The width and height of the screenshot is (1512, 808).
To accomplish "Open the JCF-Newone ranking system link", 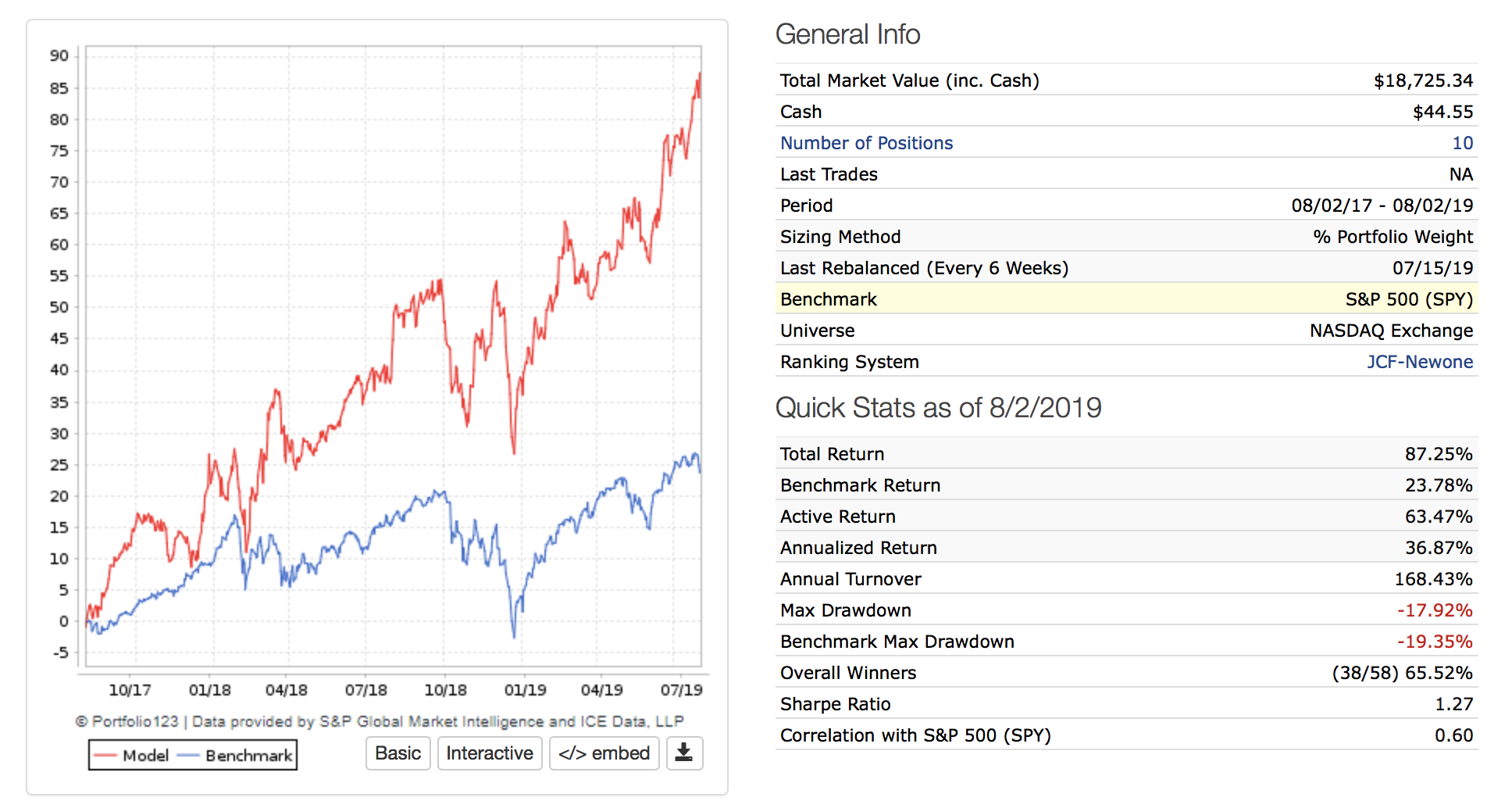I will (x=1419, y=362).
